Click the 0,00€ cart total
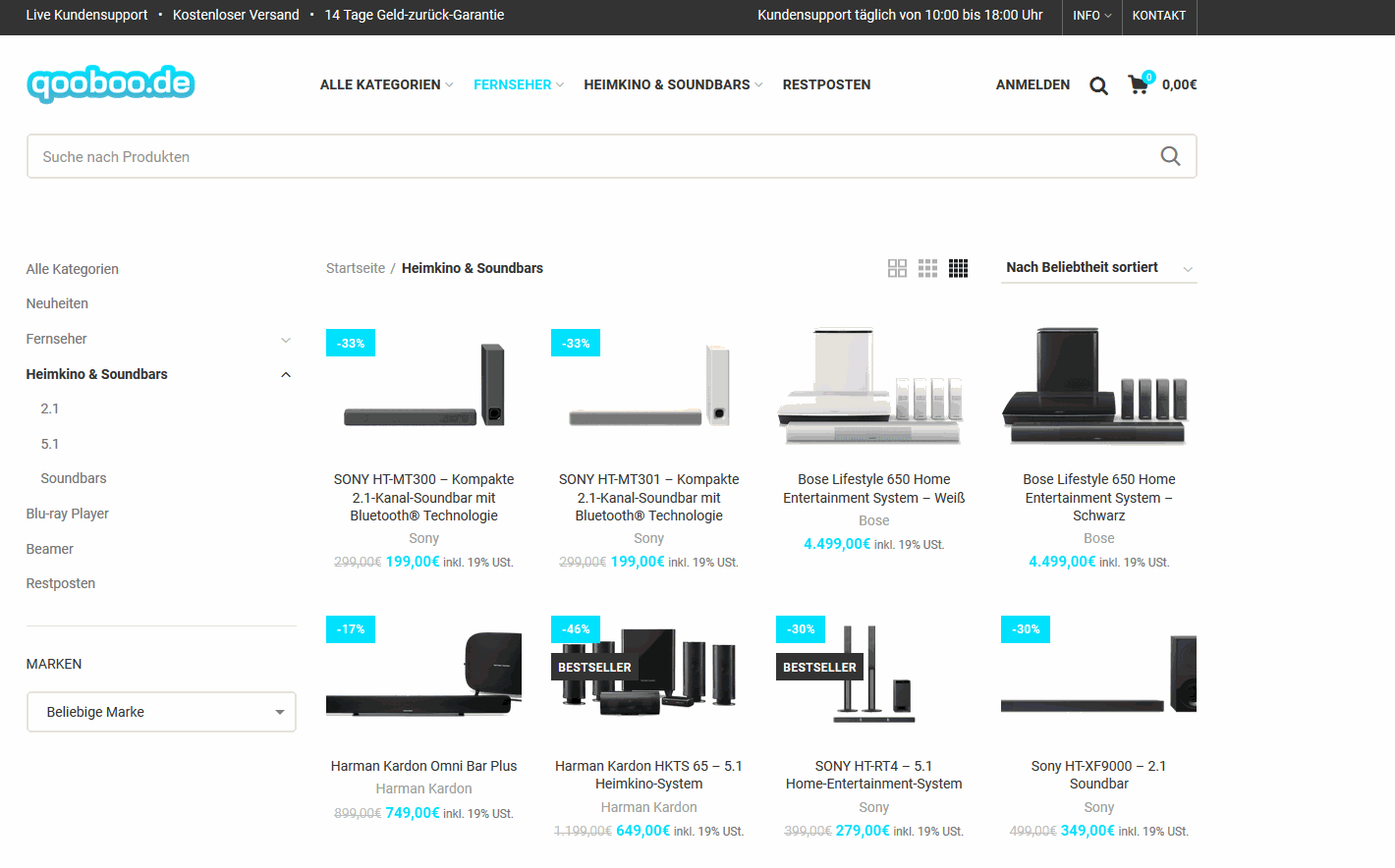This screenshot has width=1395, height=868. 1179,84
